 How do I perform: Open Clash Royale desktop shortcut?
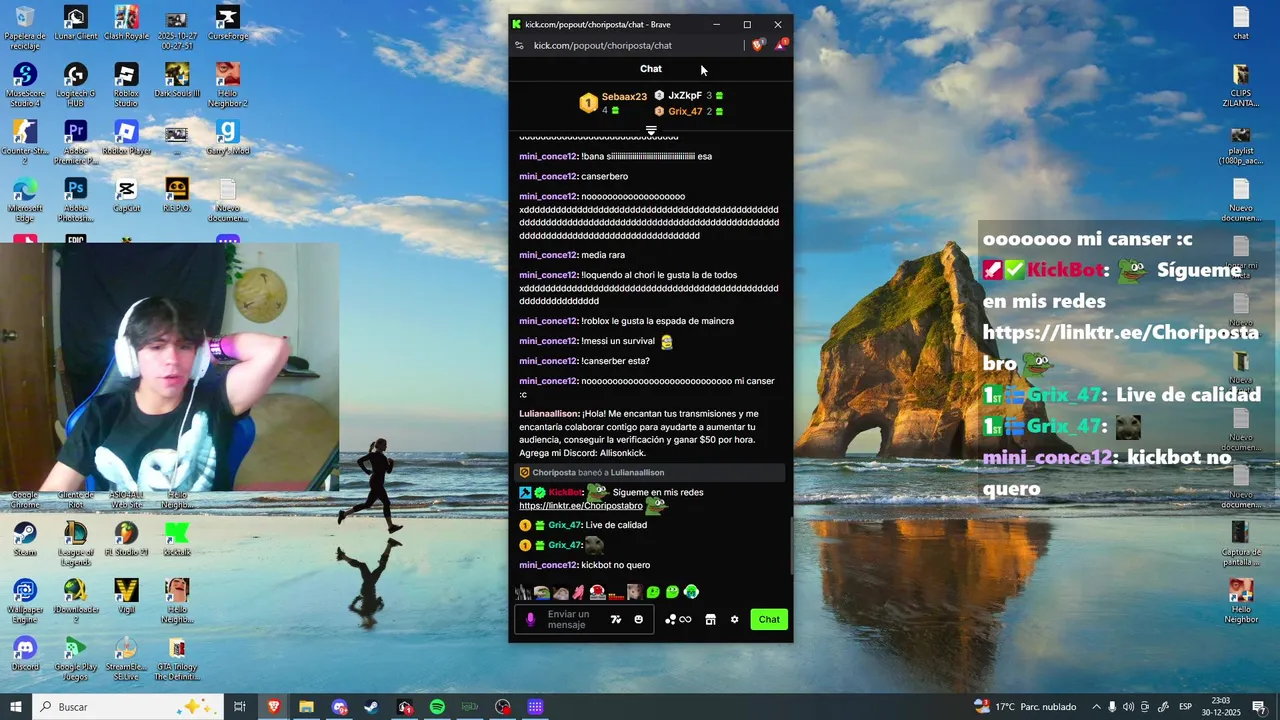[126, 24]
